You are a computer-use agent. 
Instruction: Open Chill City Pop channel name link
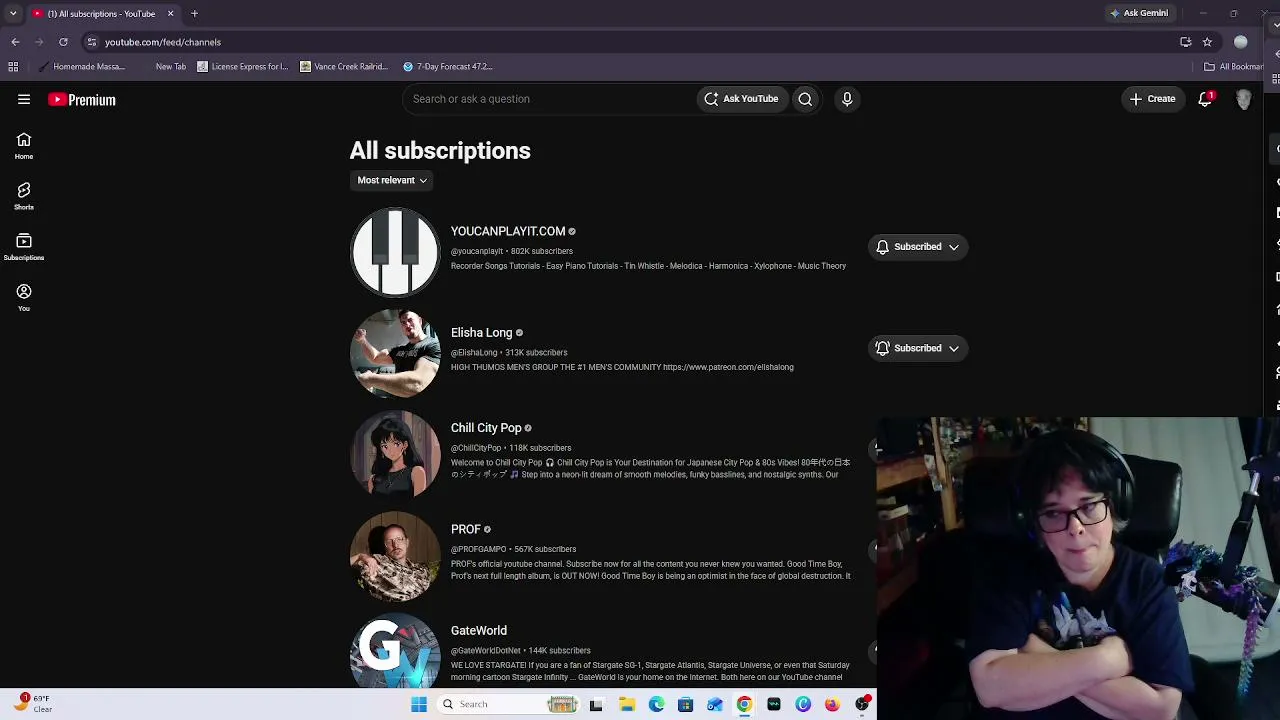point(486,428)
